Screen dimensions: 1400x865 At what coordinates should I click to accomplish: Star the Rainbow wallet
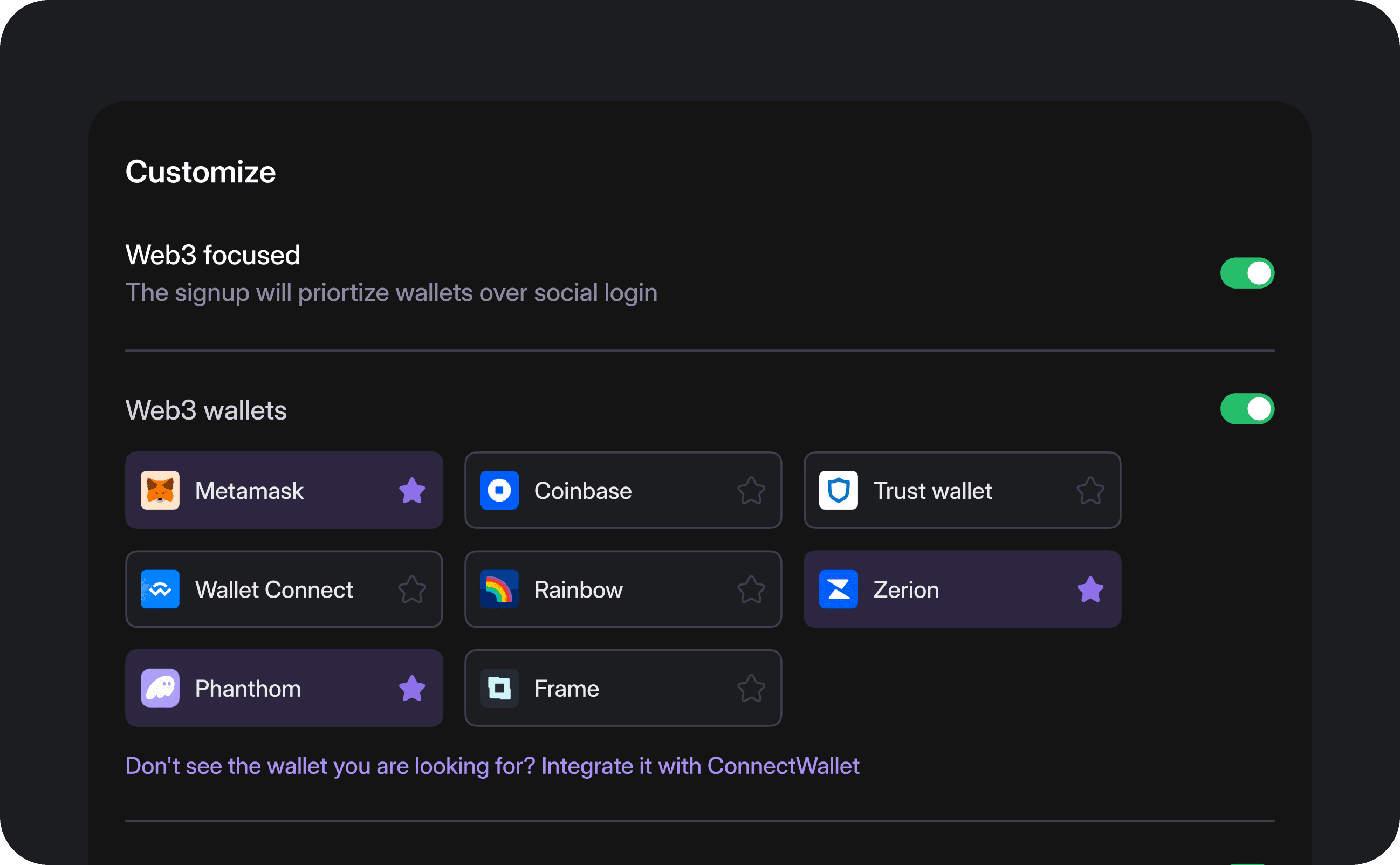(x=751, y=589)
